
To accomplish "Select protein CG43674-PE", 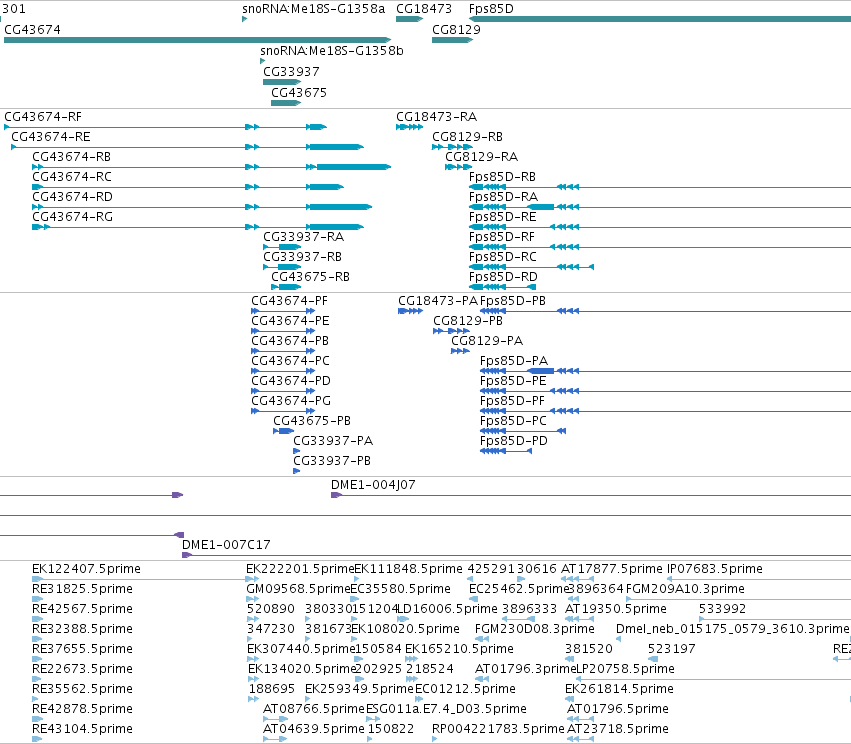I will point(283,331).
